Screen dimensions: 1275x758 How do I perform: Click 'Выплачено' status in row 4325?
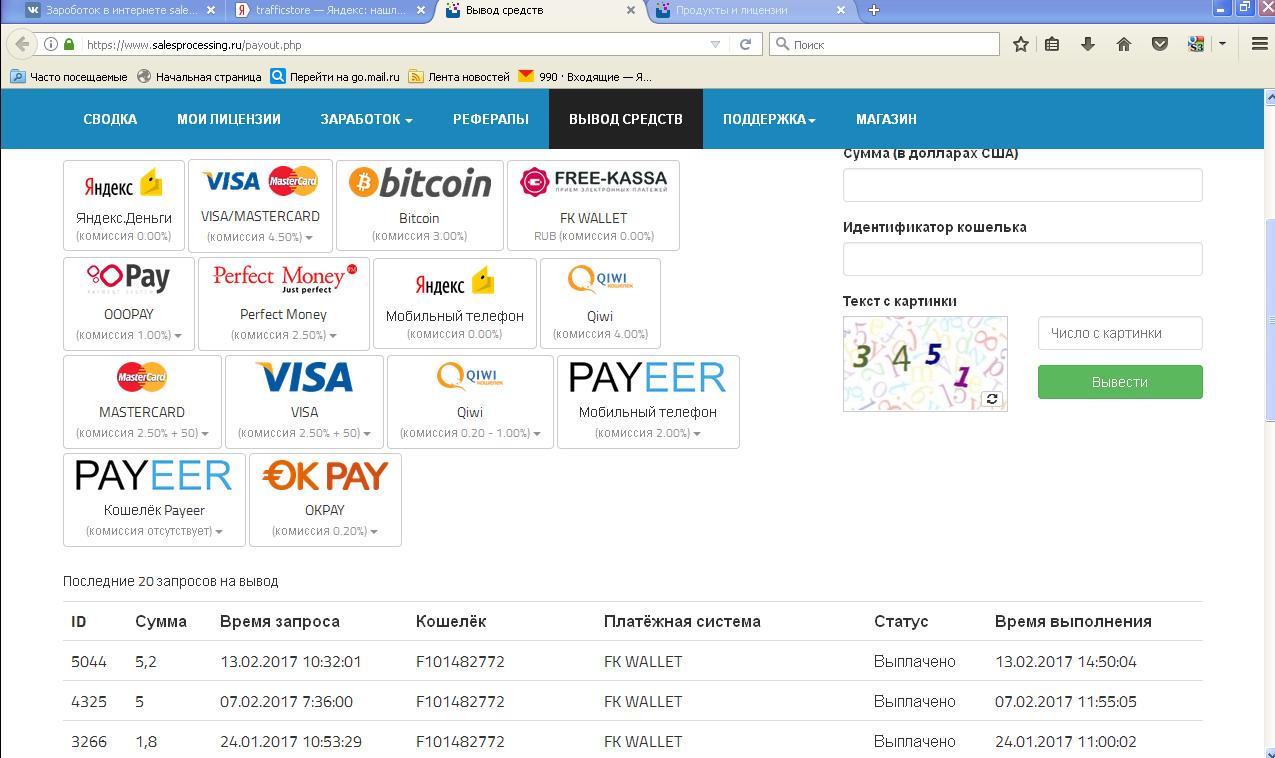click(915, 702)
